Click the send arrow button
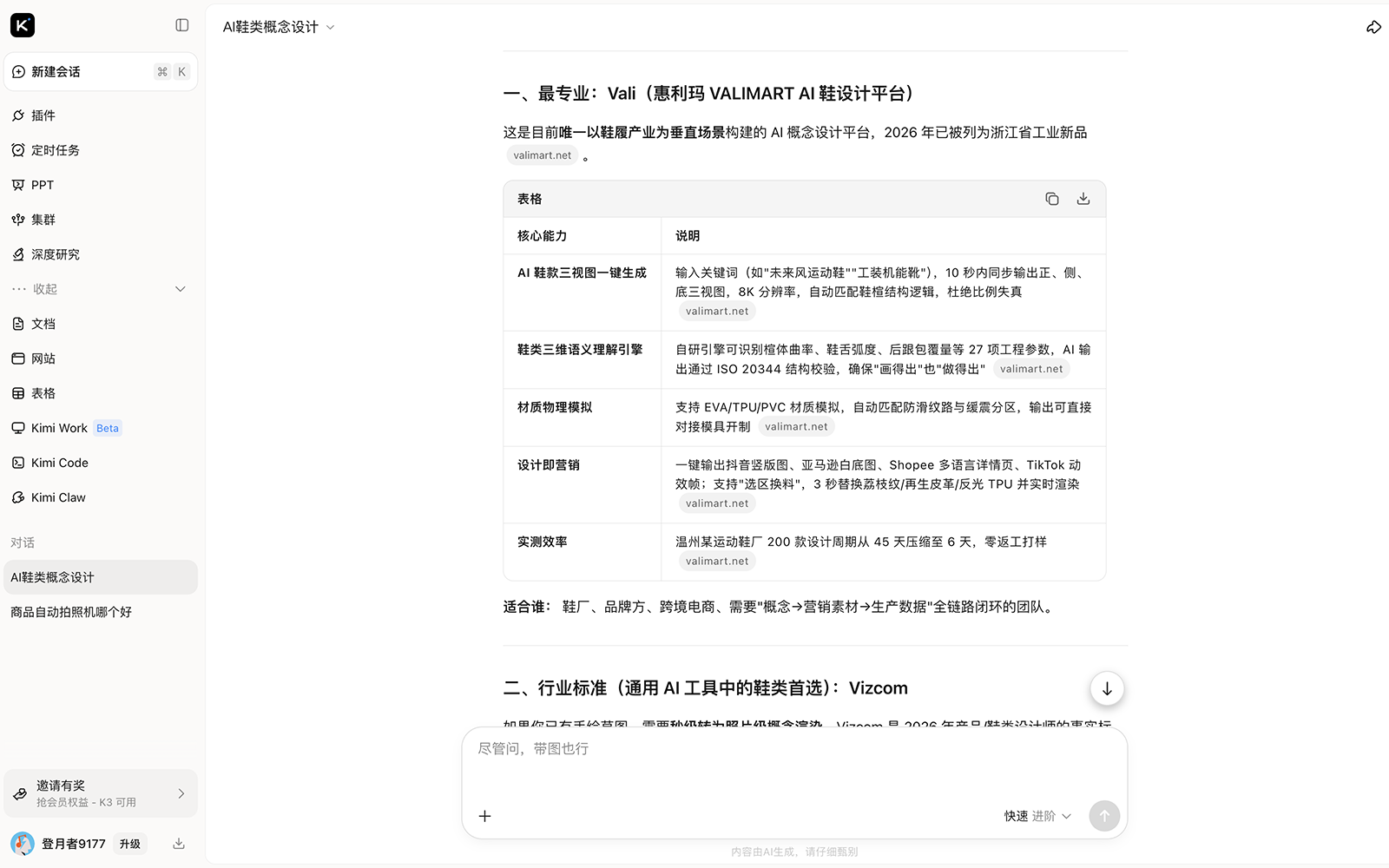Image resolution: width=1389 pixels, height=868 pixels. tap(1104, 816)
